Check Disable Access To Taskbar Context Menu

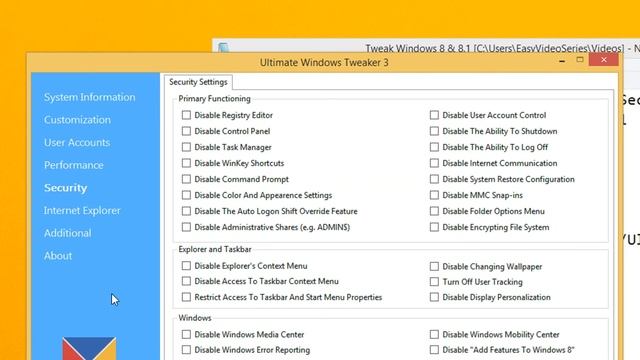click(x=186, y=281)
